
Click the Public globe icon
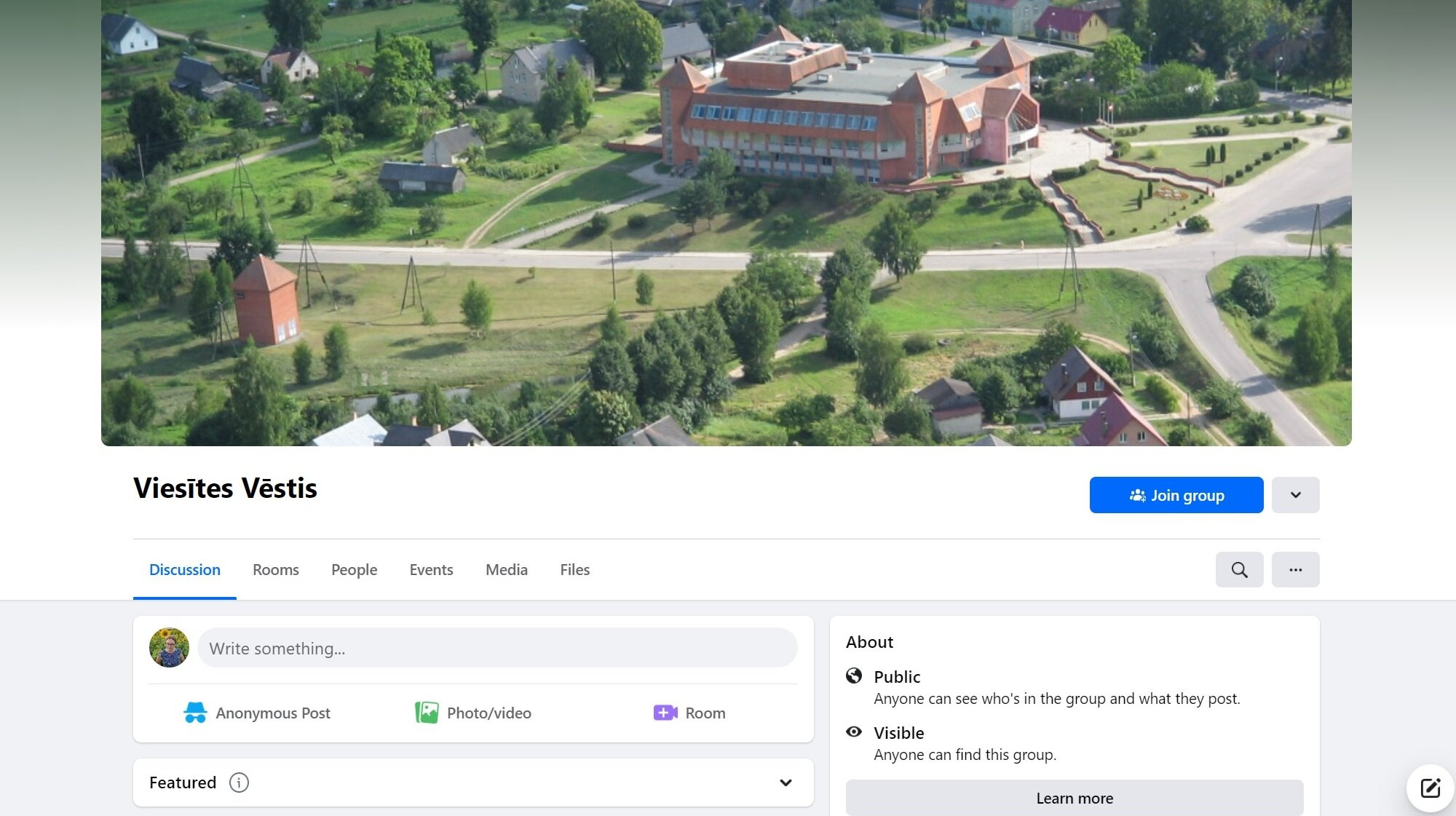coord(854,676)
